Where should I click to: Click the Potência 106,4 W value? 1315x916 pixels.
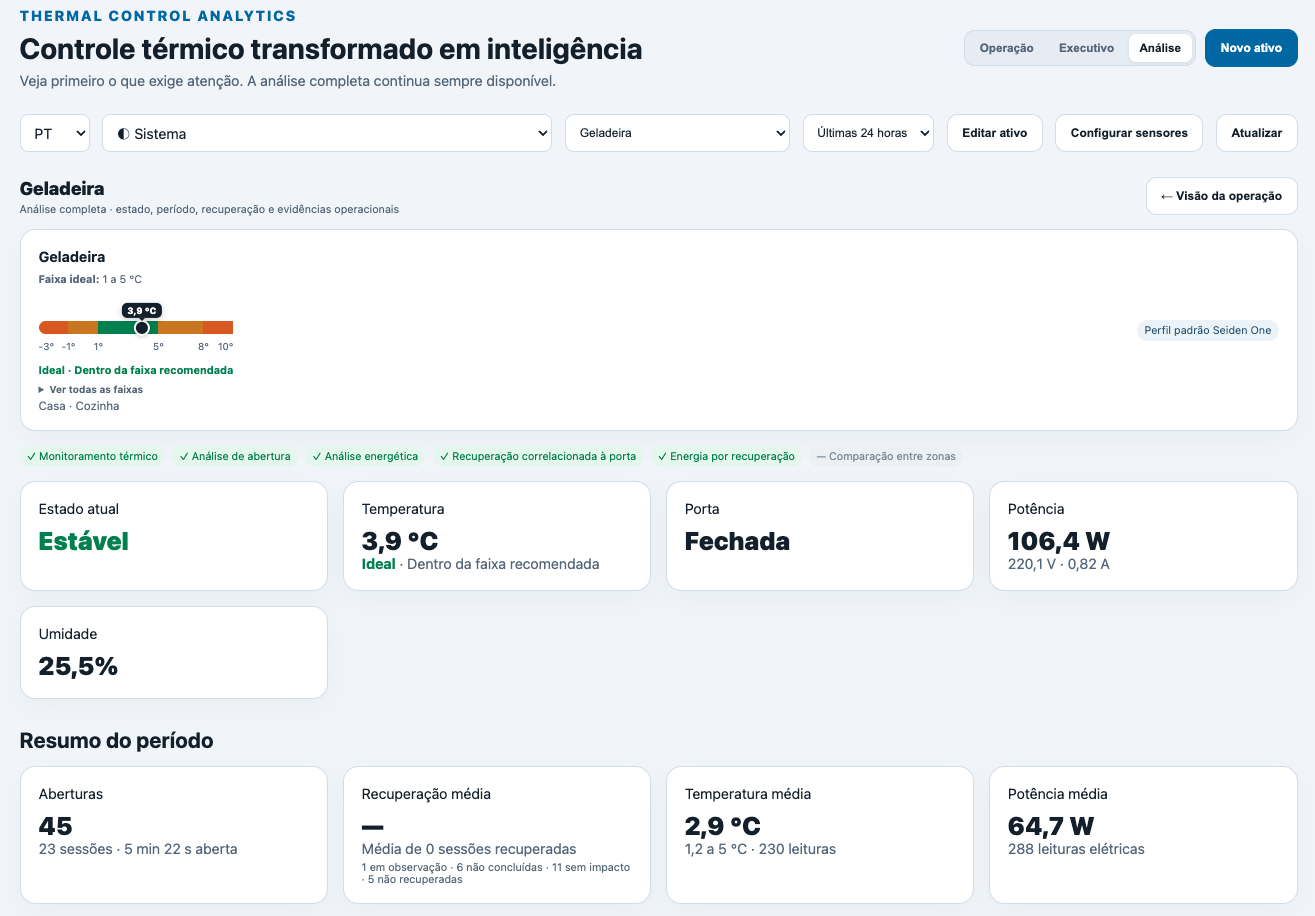pos(1059,541)
